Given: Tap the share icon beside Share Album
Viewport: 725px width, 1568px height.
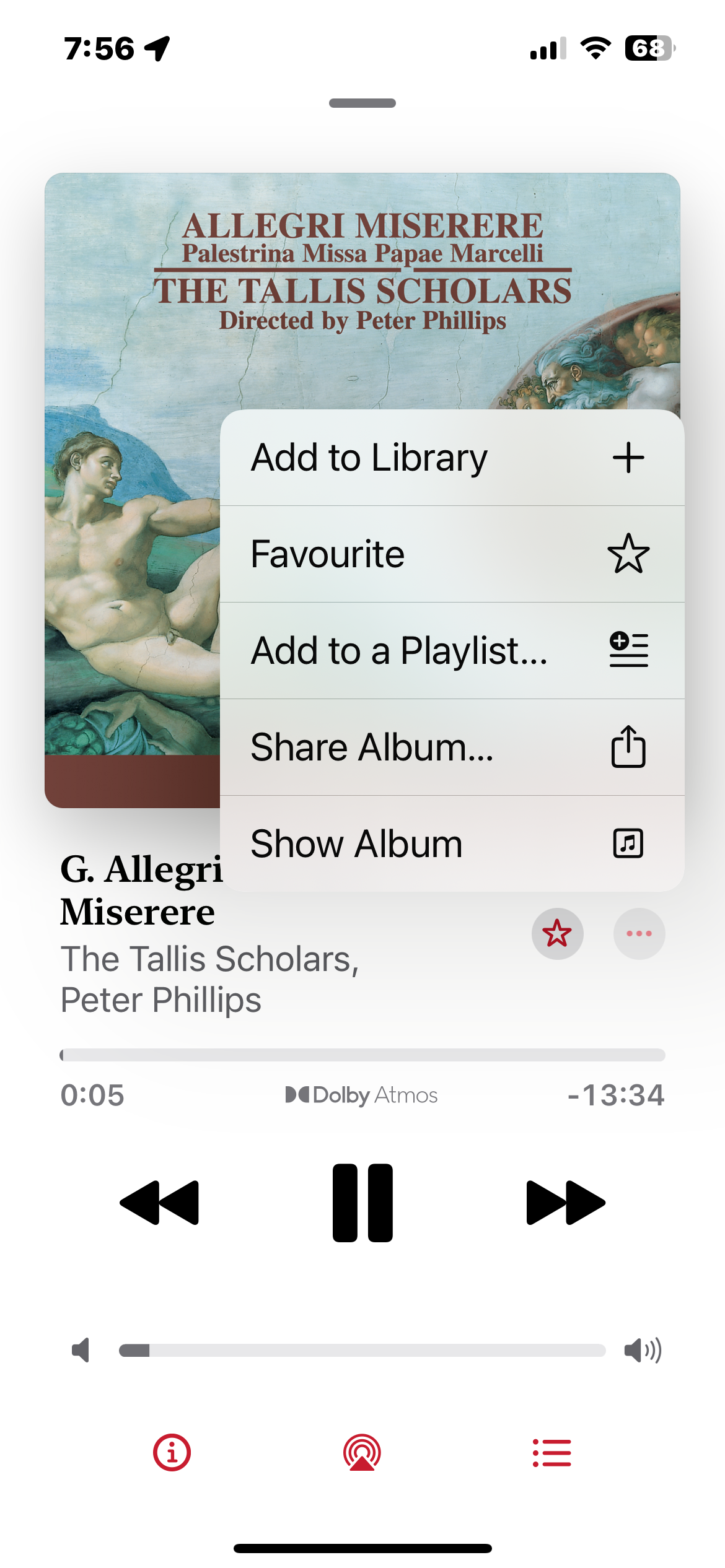Looking at the screenshot, I should point(628,746).
